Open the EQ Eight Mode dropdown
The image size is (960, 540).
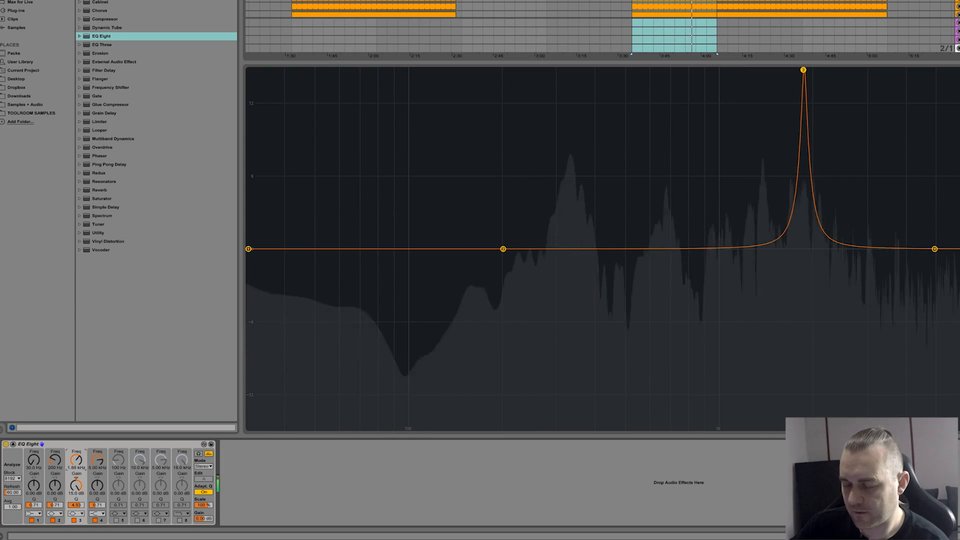pos(203,467)
